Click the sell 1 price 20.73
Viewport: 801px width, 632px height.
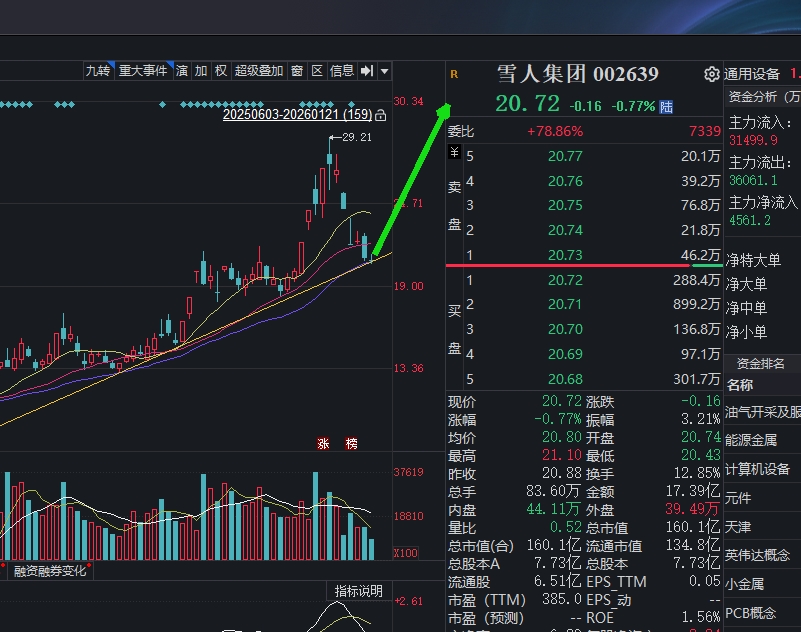(565, 255)
